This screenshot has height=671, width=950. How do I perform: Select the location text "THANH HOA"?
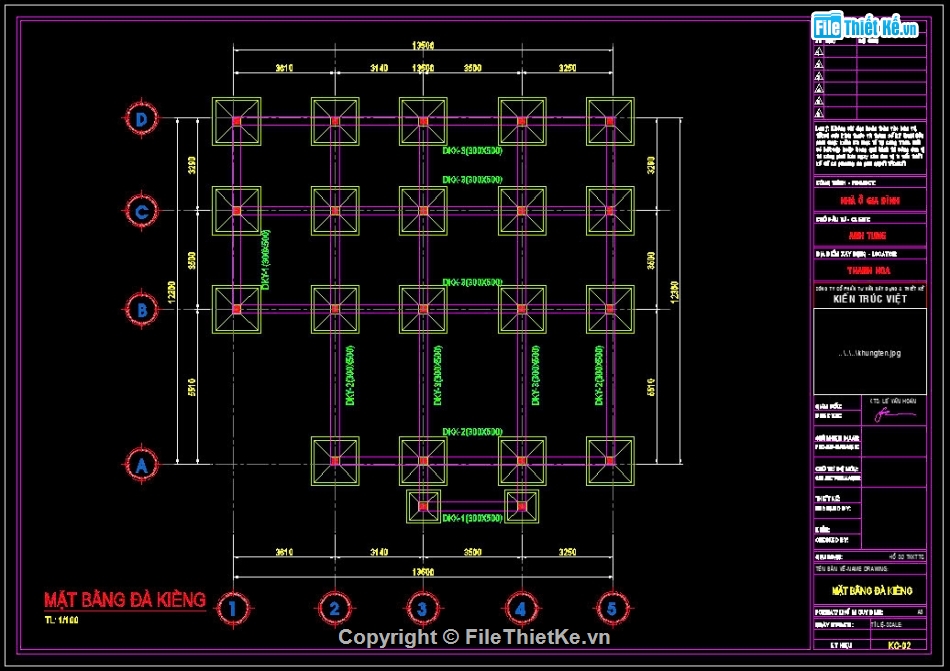click(x=869, y=271)
